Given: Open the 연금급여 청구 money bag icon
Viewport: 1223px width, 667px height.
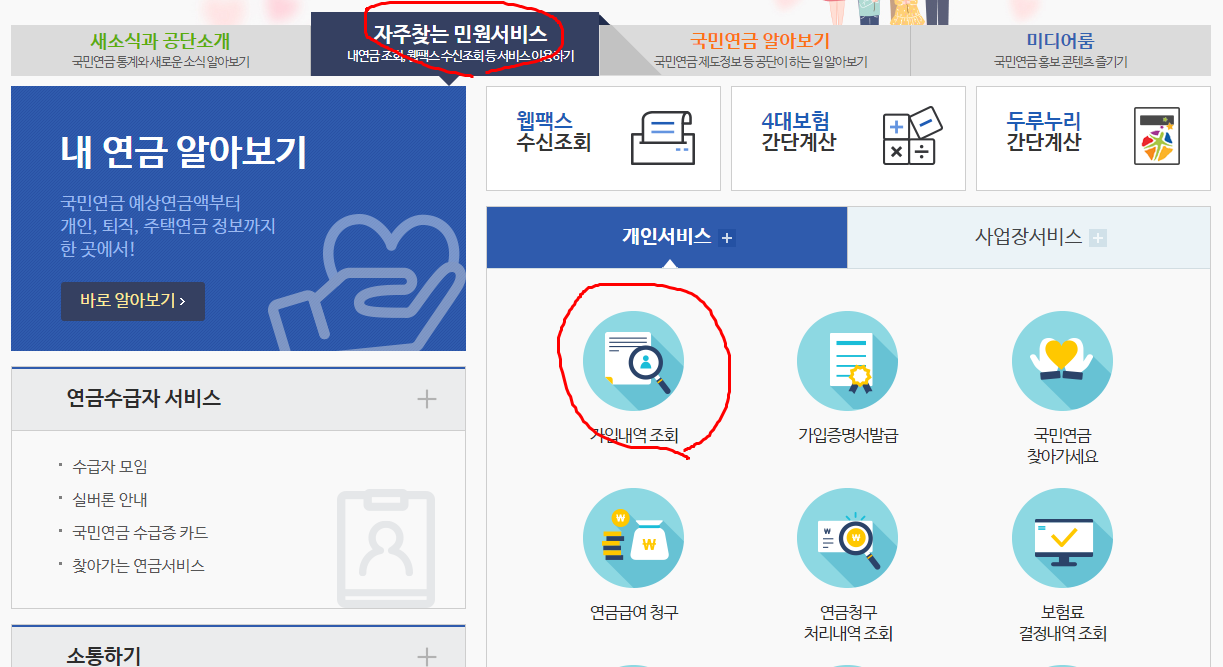Looking at the screenshot, I should 634,538.
